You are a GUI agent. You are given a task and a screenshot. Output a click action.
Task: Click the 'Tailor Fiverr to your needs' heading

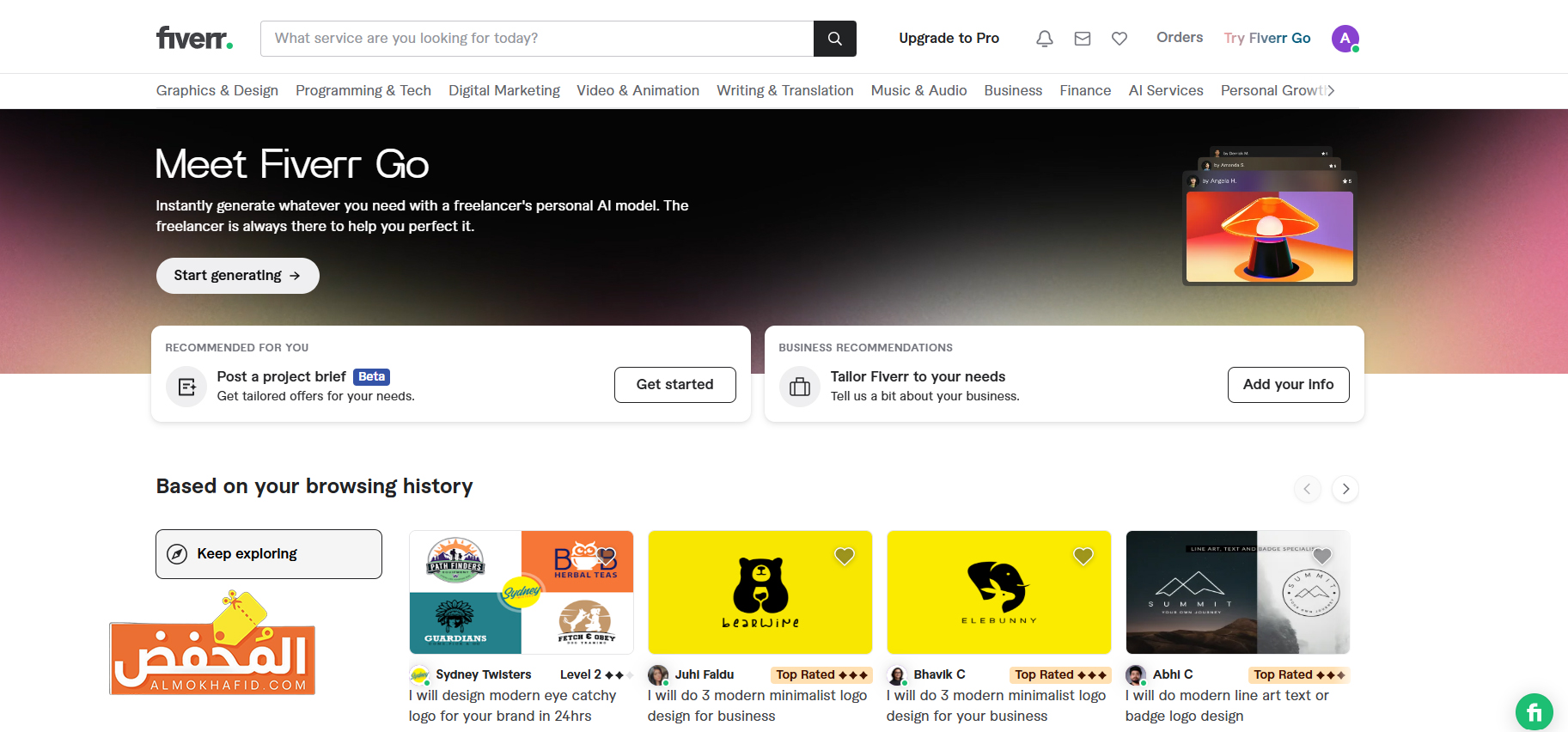(918, 377)
